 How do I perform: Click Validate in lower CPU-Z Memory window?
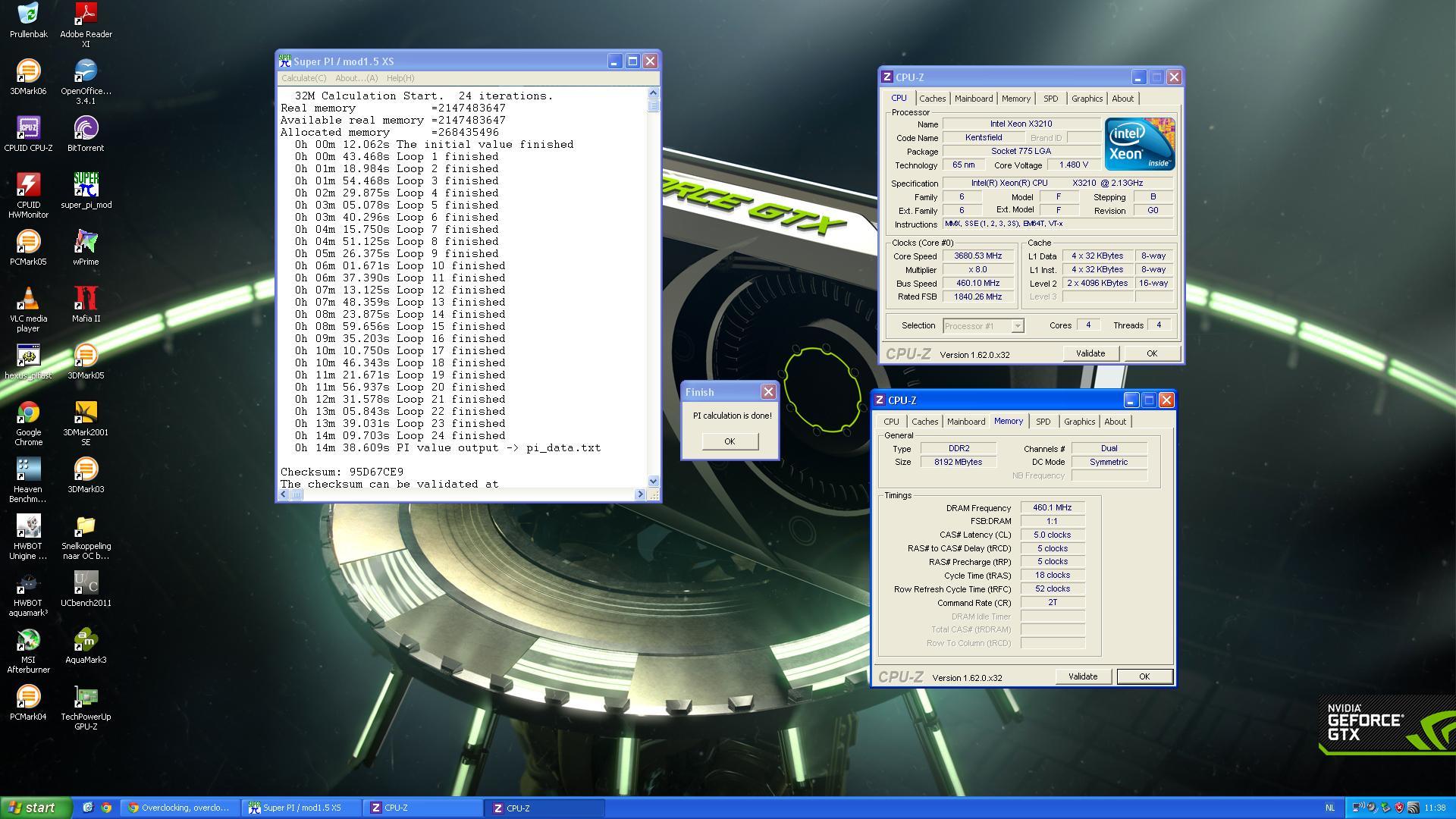point(1083,676)
